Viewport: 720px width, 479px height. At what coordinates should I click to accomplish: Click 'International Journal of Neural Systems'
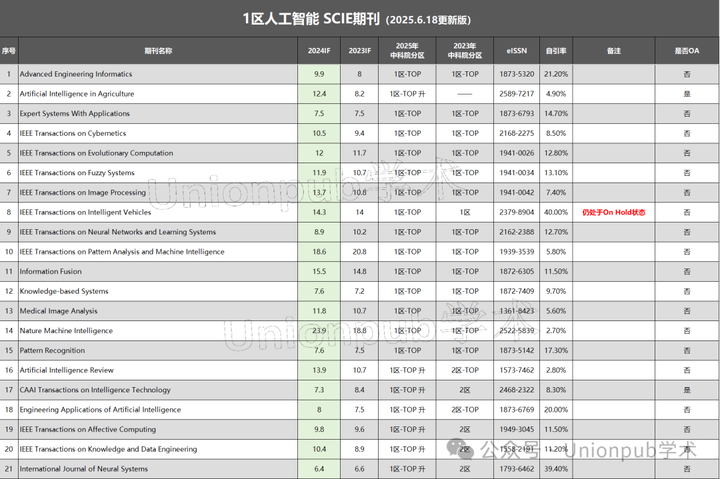point(84,469)
